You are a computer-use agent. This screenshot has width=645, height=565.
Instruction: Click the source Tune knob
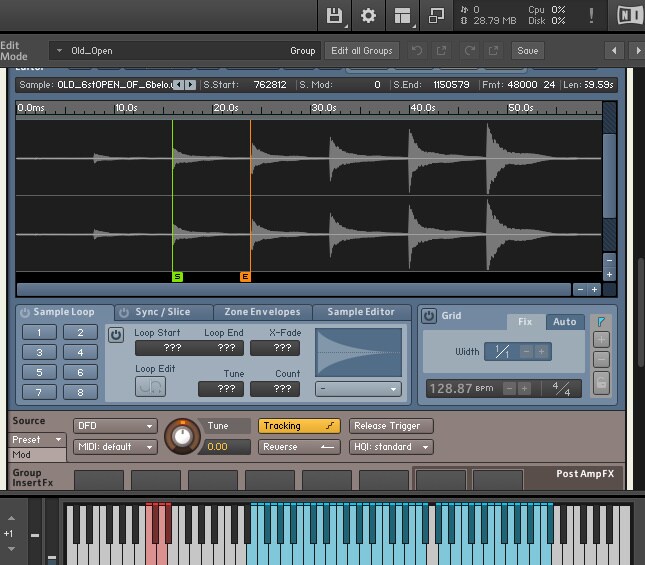pyautogui.click(x=183, y=437)
